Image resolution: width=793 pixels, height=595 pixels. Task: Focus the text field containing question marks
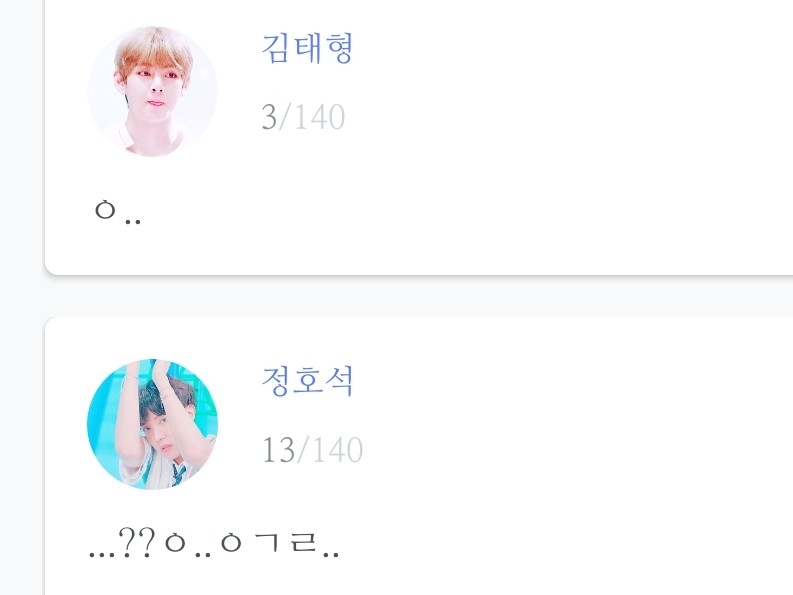(214, 542)
